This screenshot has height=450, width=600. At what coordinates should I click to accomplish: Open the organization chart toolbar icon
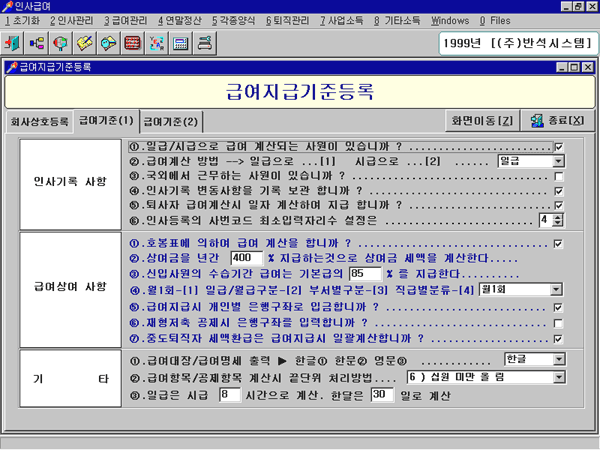pos(38,44)
